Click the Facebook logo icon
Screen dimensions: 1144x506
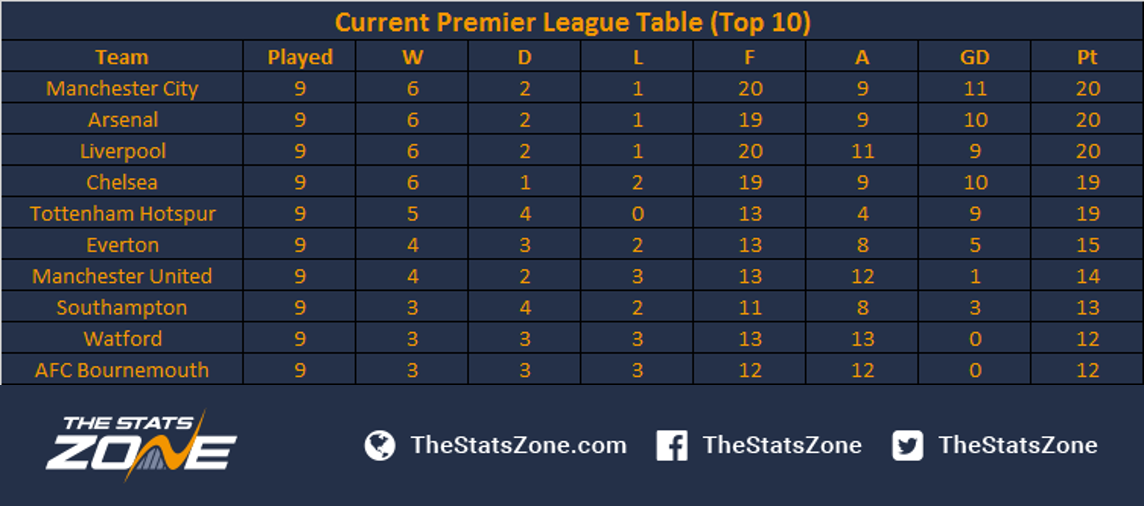click(x=671, y=445)
